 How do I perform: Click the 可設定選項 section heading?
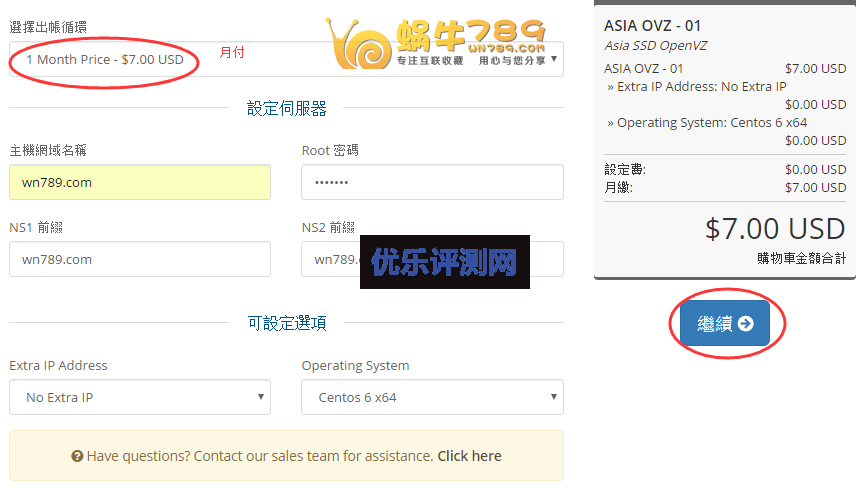286,323
